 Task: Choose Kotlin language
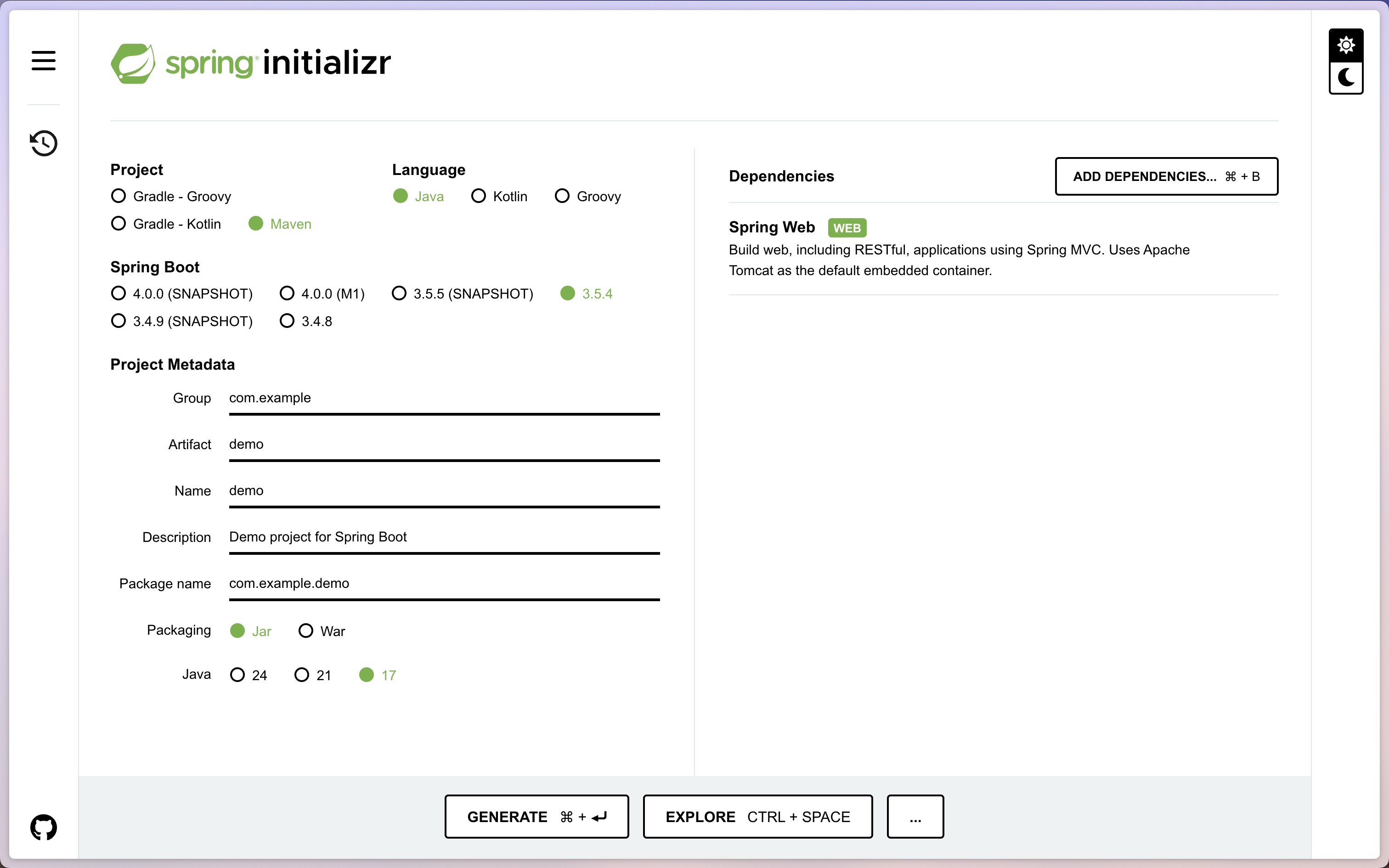point(499,197)
